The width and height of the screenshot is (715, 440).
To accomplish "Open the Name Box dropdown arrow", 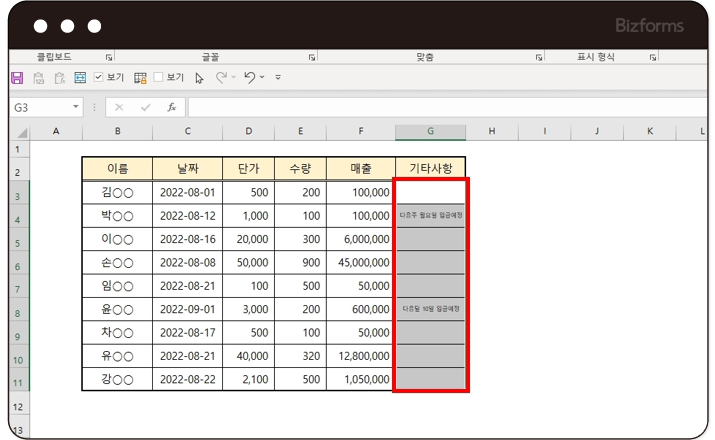I will pos(76,107).
